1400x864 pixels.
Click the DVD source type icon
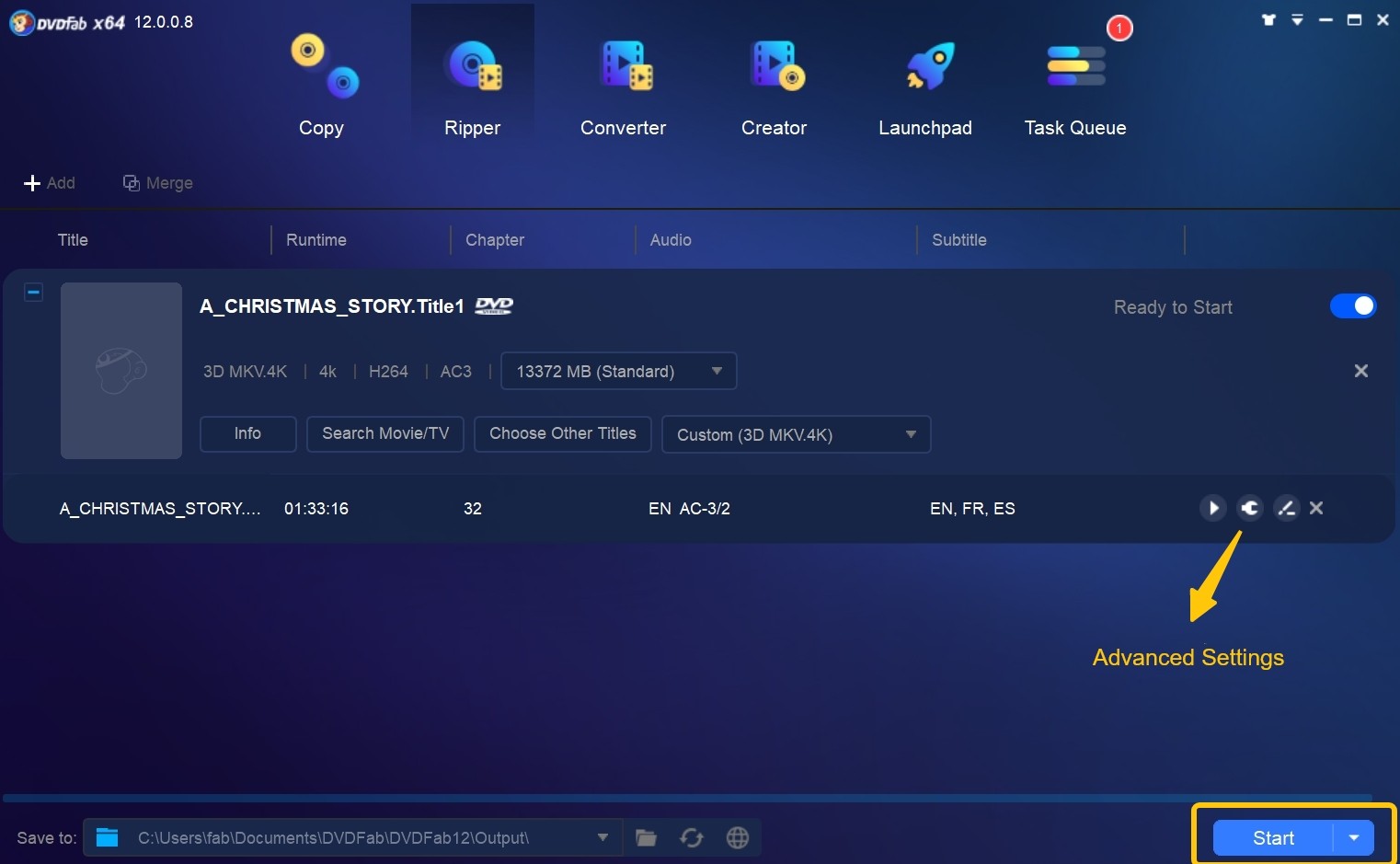coord(494,306)
